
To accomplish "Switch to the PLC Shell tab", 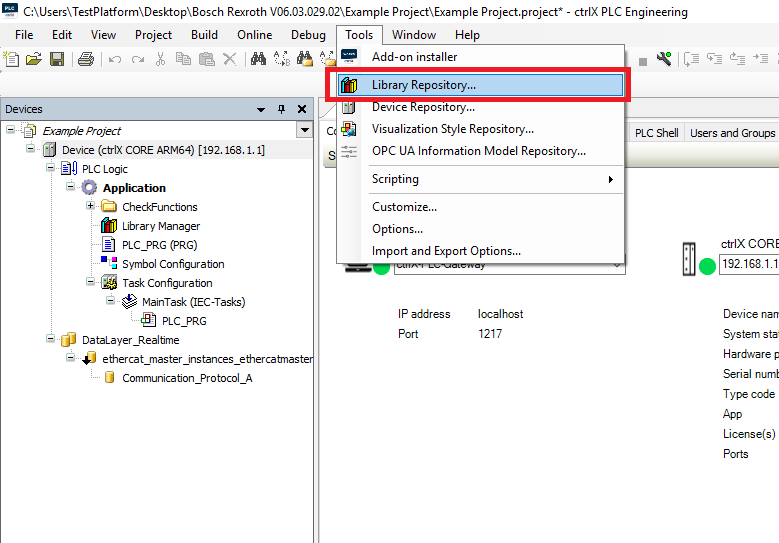I will point(656,133).
